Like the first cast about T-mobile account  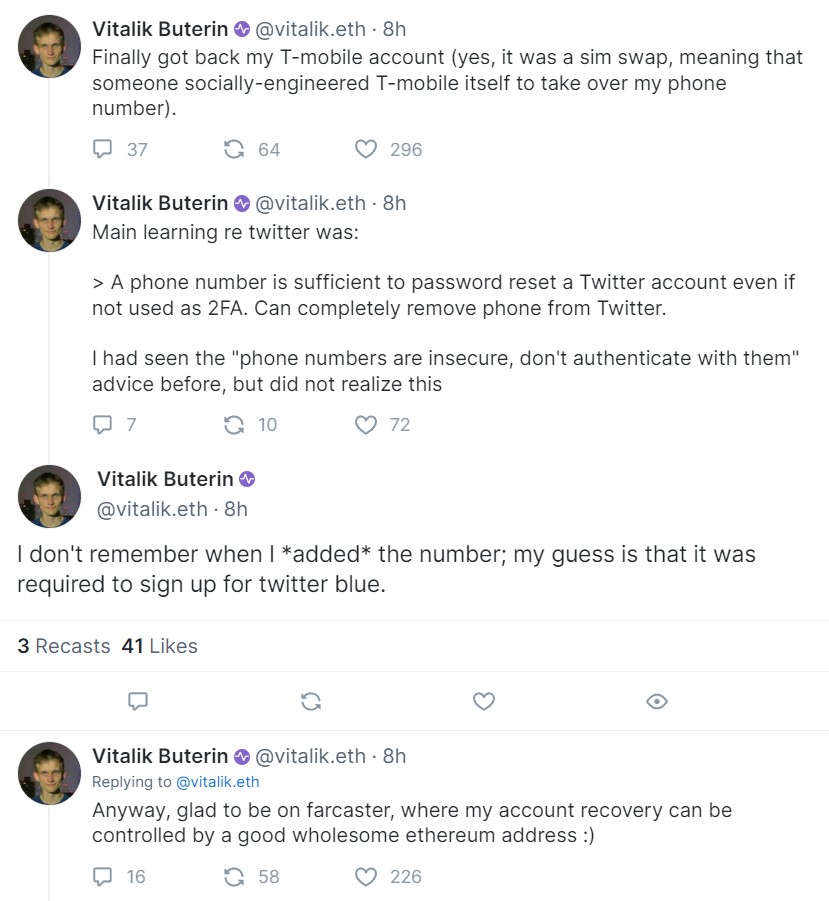367,149
